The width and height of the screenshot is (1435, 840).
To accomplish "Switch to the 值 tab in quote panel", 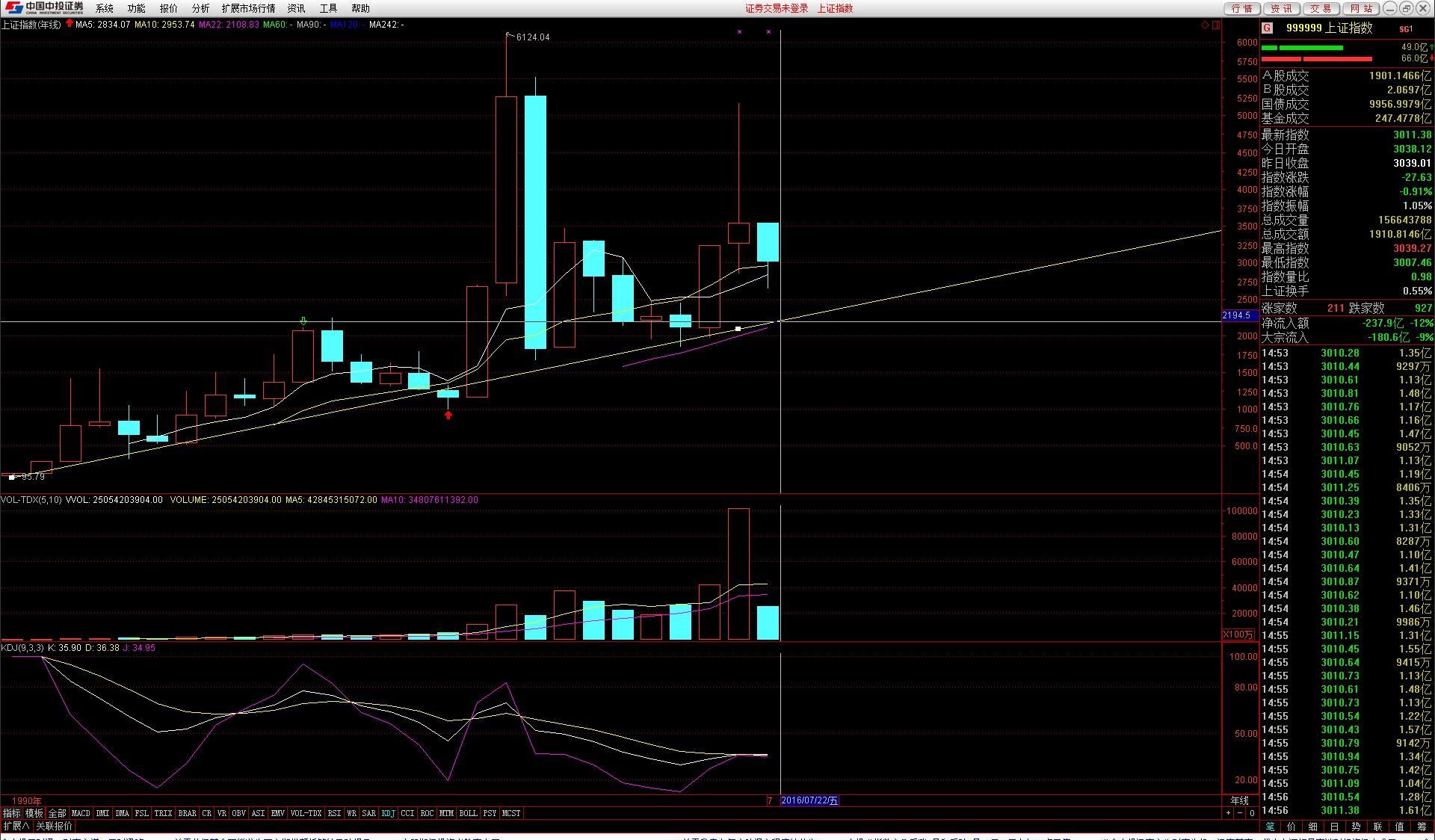I will tap(1400, 826).
